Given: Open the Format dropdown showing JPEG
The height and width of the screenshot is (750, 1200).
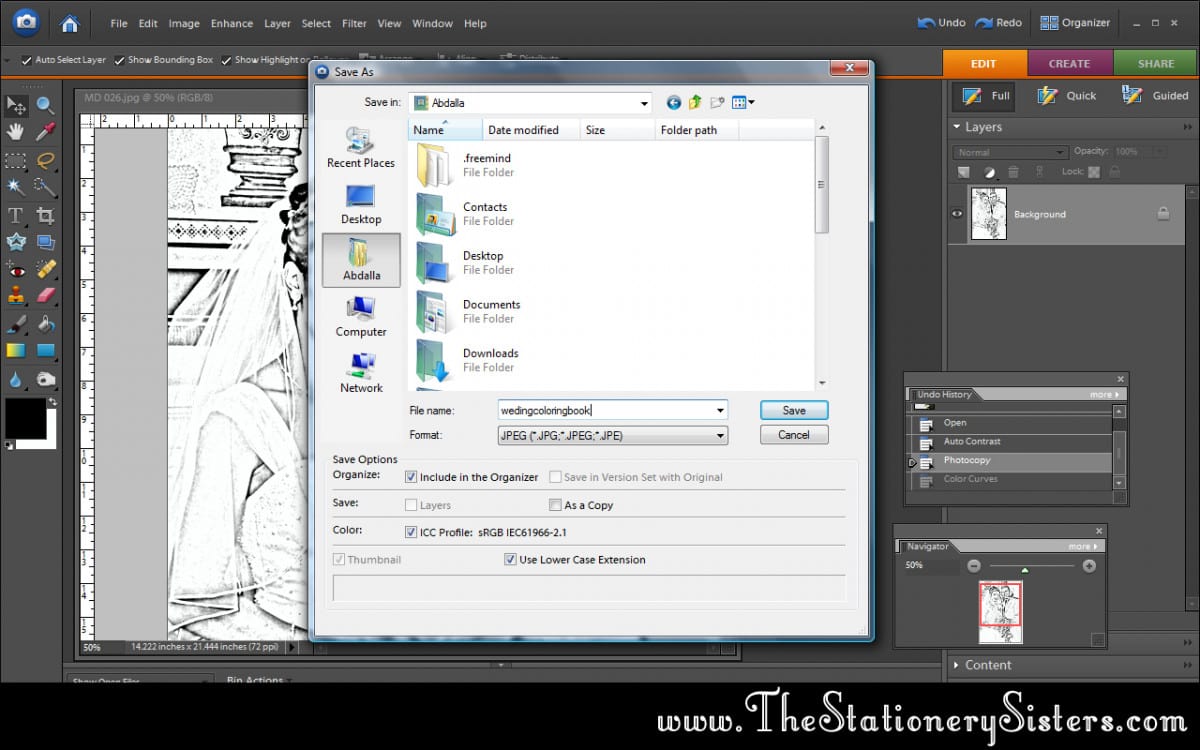Looking at the screenshot, I should click(x=720, y=434).
